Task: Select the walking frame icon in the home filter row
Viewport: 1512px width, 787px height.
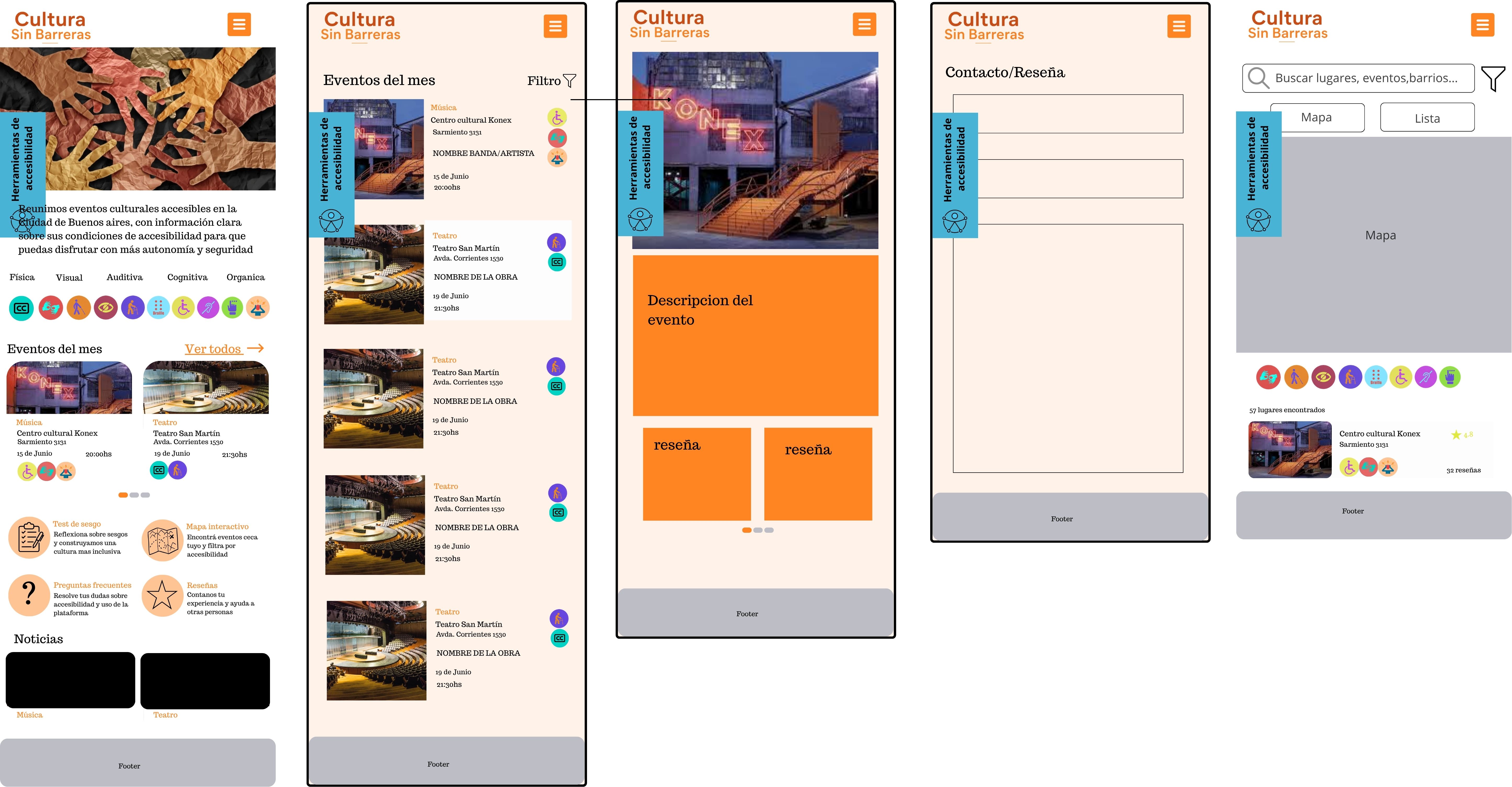Action: [x=133, y=307]
